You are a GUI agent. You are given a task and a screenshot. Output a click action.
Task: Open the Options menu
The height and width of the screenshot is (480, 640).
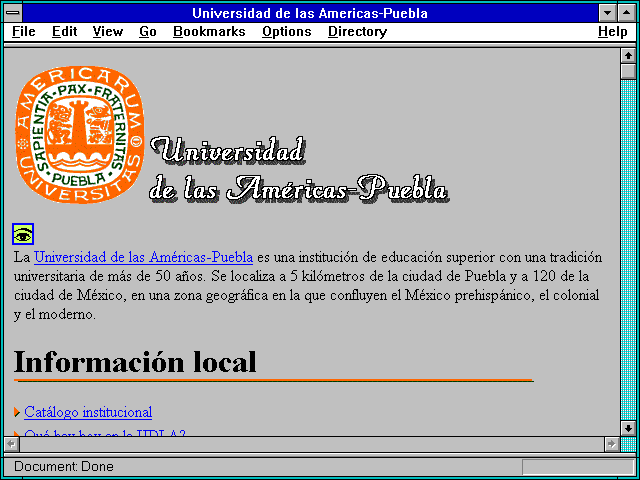(x=287, y=31)
